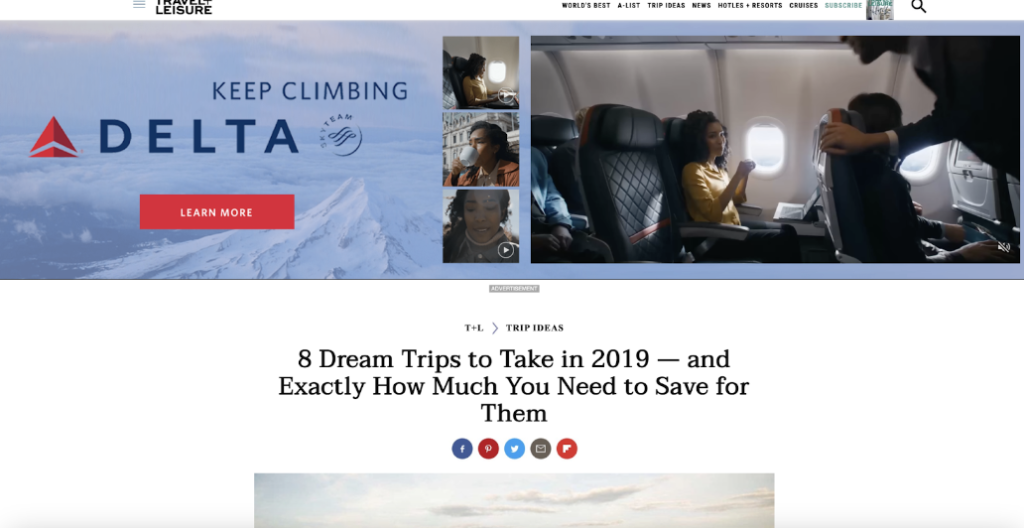Play the bottom ad thumbnail video
This screenshot has height=528, width=1024.
(481, 226)
